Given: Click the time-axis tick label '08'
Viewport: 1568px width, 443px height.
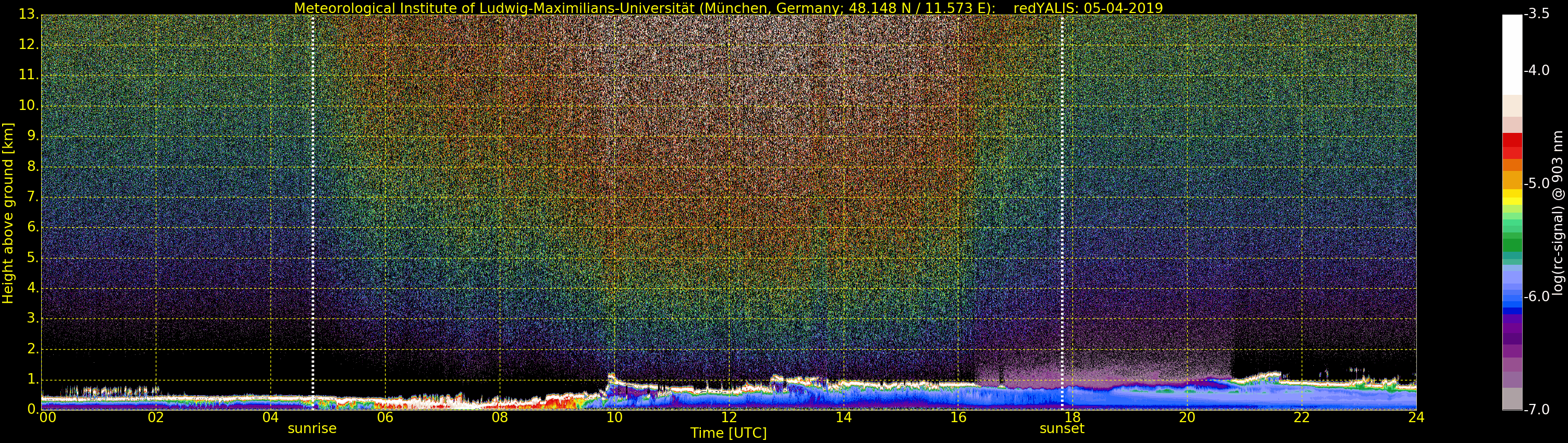Looking at the screenshot, I should (500, 417).
